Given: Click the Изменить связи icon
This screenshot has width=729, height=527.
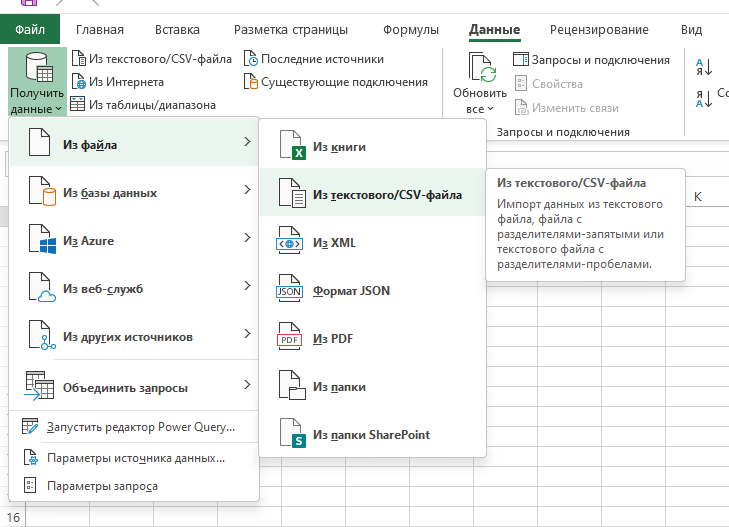Looking at the screenshot, I should tap(521, 108).
